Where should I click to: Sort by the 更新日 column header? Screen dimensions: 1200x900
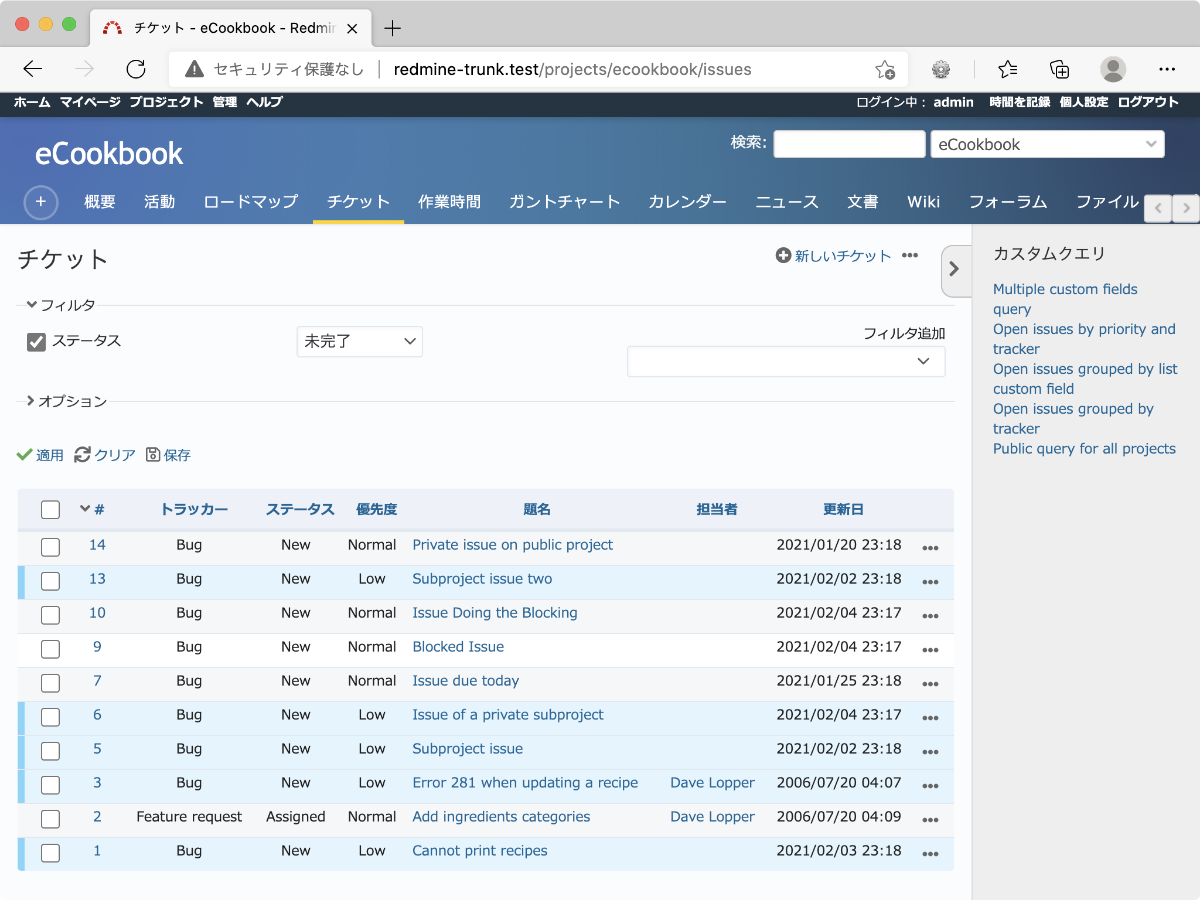click(843, 509)
